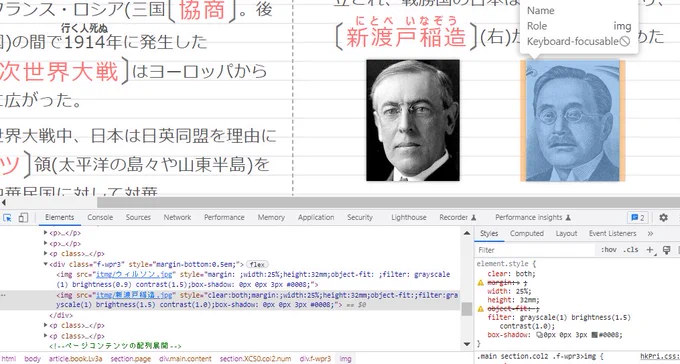Open the #0008 box-shadow color swatch
The image size is (680, 364).
click(595, 335)
